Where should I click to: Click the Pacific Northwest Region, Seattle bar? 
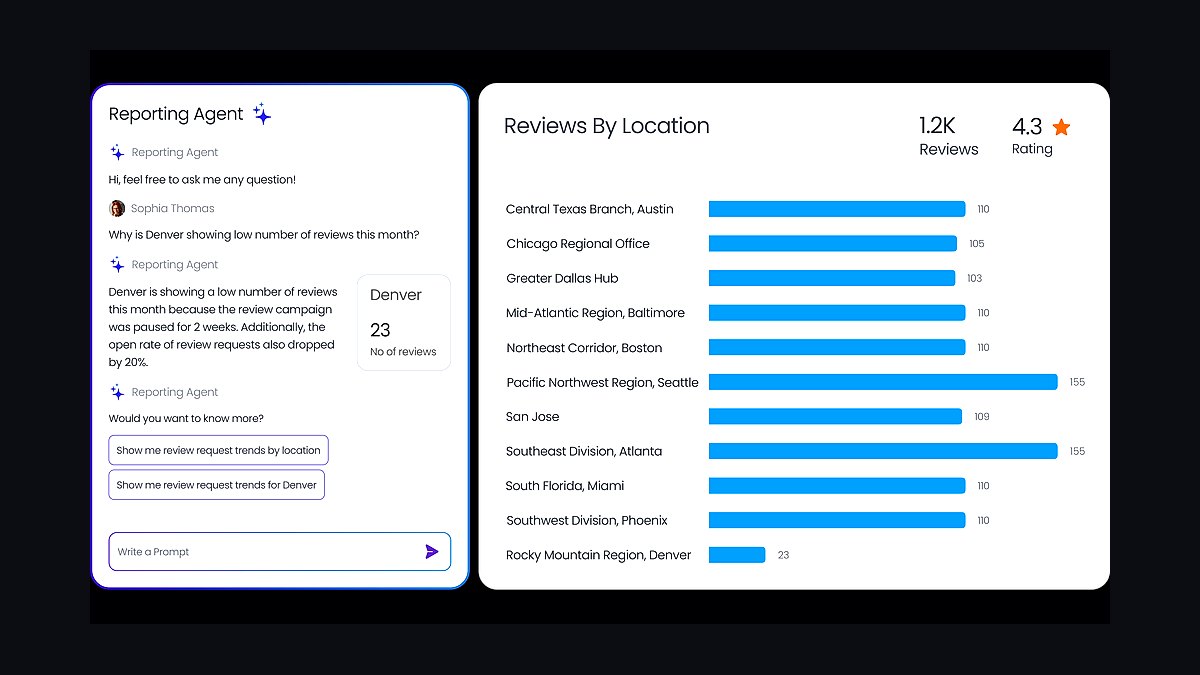(883, 382)
